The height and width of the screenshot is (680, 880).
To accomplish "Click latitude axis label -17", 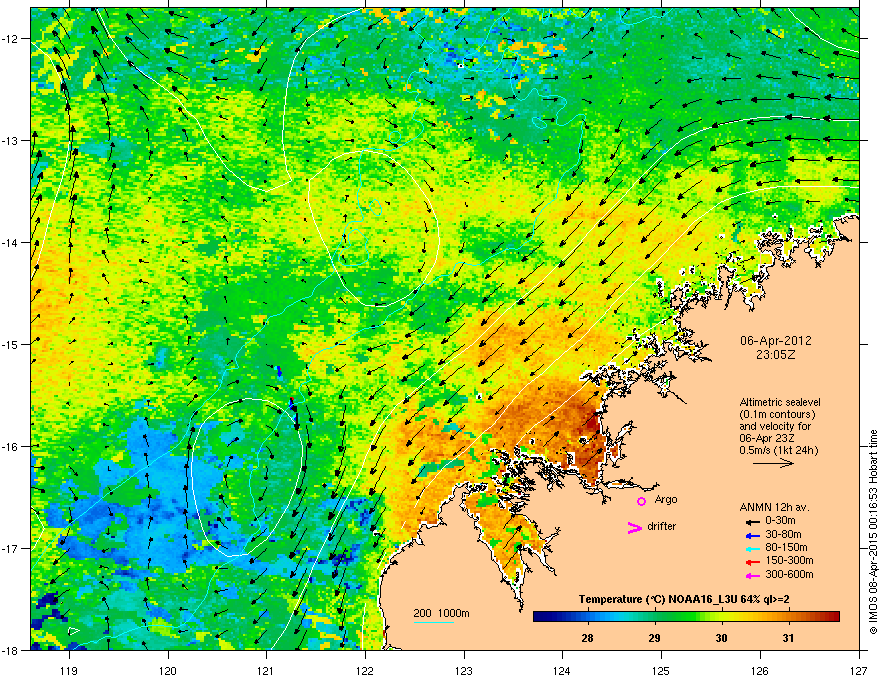I will 10,548.
